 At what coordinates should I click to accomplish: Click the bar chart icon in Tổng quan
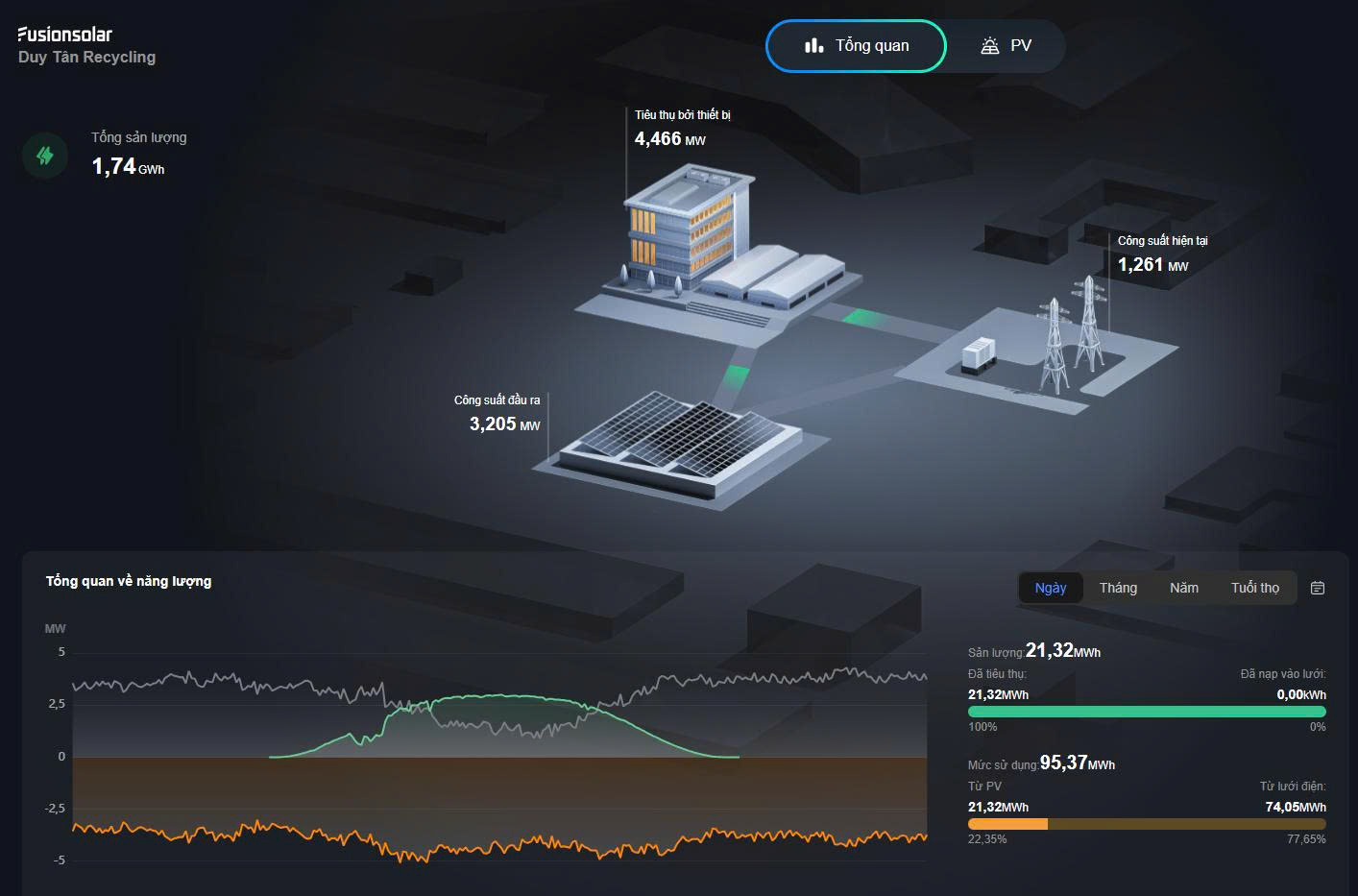coord(813,45)
